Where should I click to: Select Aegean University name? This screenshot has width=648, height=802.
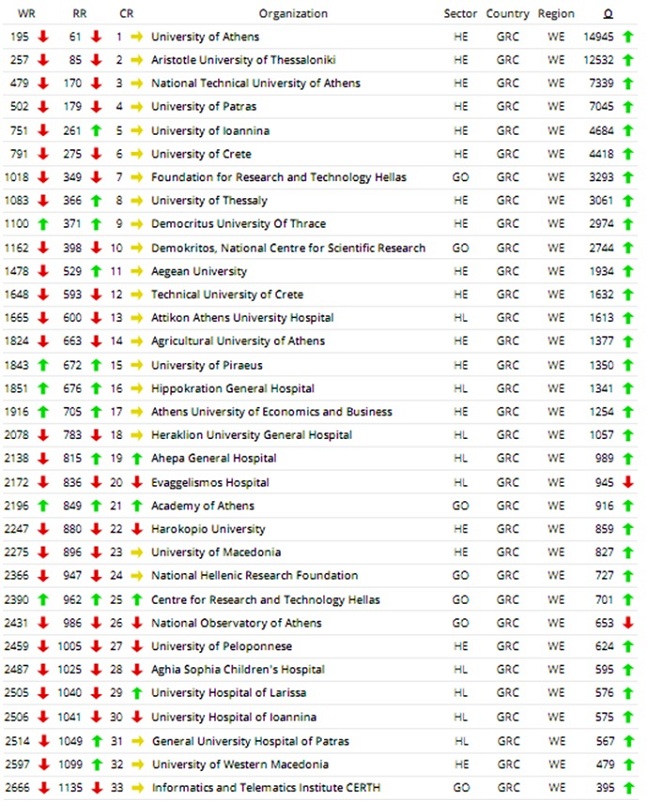point(199,271)
